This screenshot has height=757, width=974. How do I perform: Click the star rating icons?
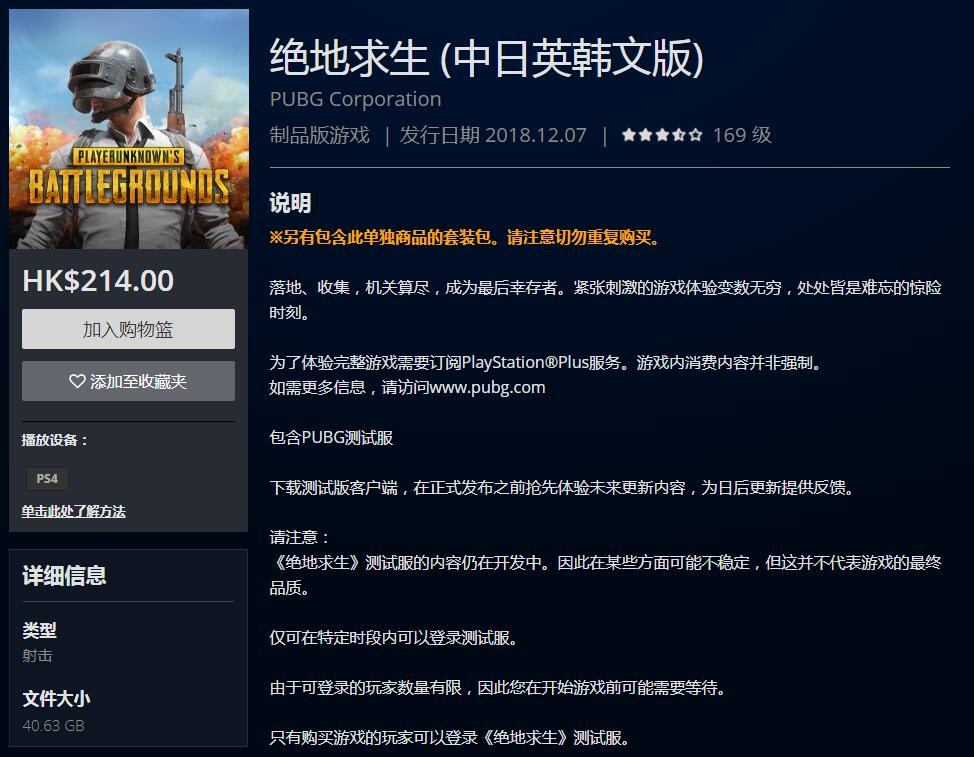[662, 135]
